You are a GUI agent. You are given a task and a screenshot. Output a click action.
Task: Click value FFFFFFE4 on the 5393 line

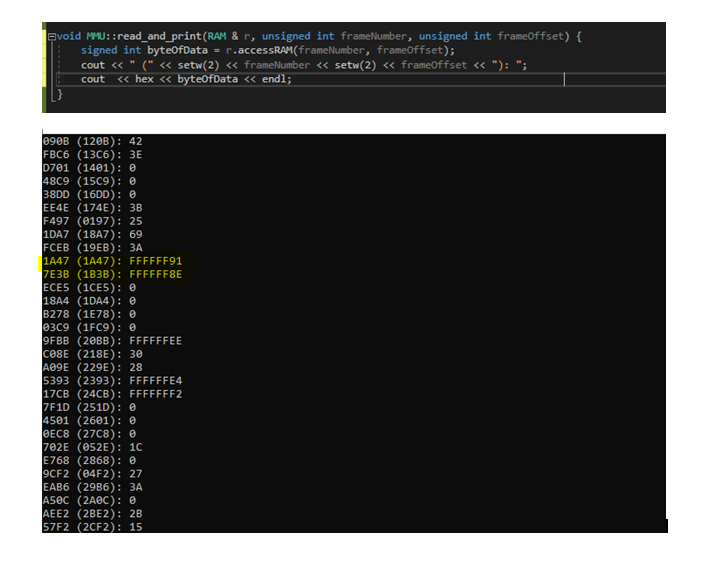click(x=156, y=381)
